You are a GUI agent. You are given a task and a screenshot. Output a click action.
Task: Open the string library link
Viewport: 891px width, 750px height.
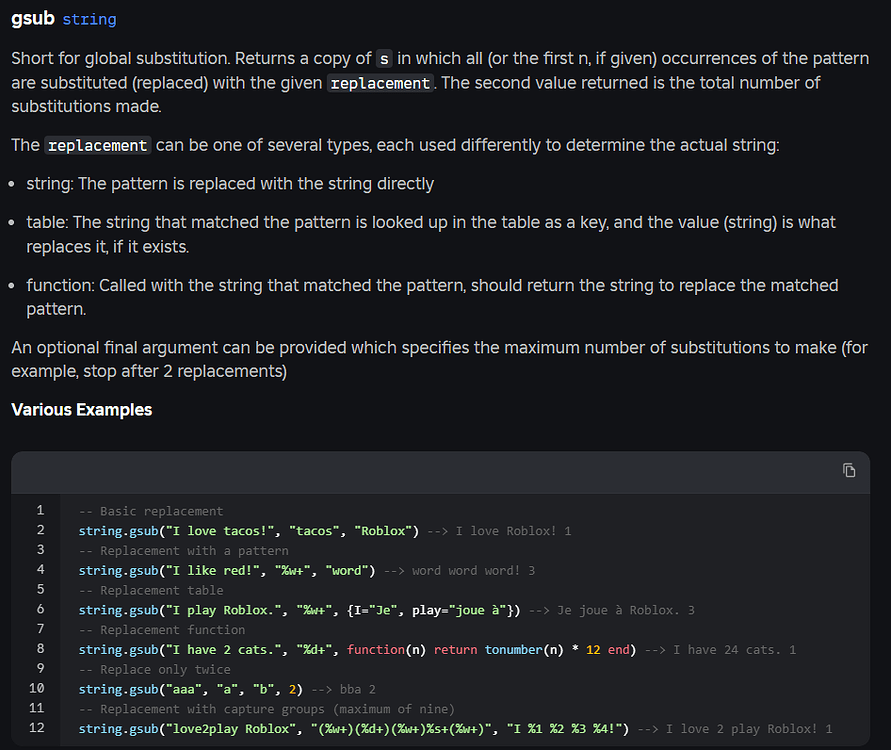[89, 19]
